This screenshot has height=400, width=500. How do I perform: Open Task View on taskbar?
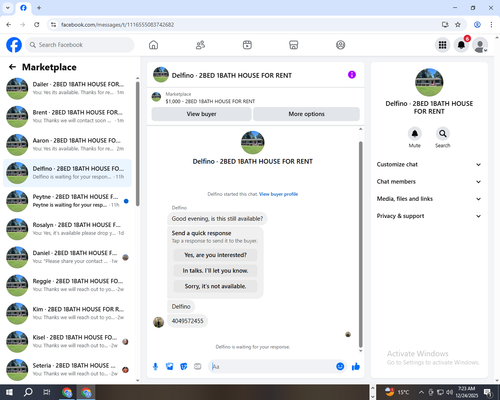click(47, 392)
